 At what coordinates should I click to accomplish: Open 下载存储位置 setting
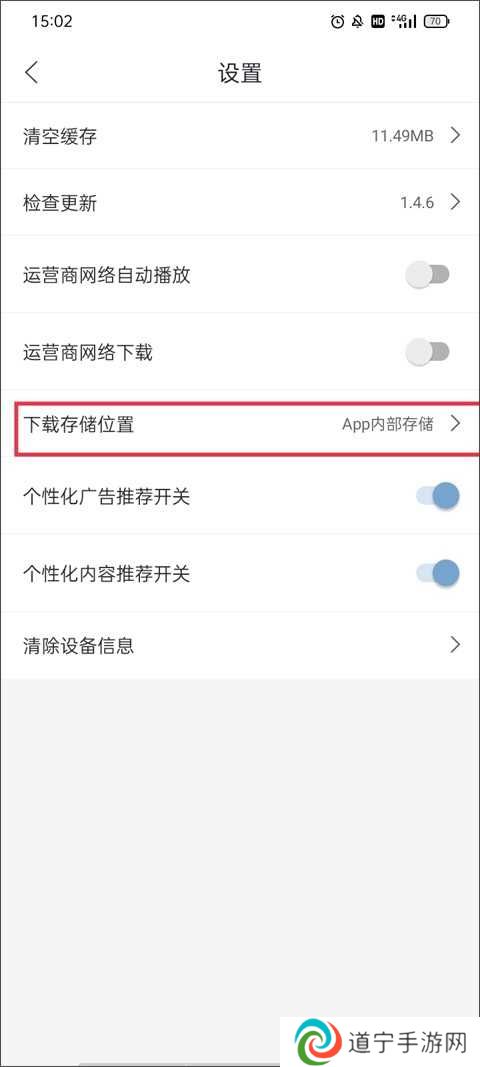pos(240,425)
